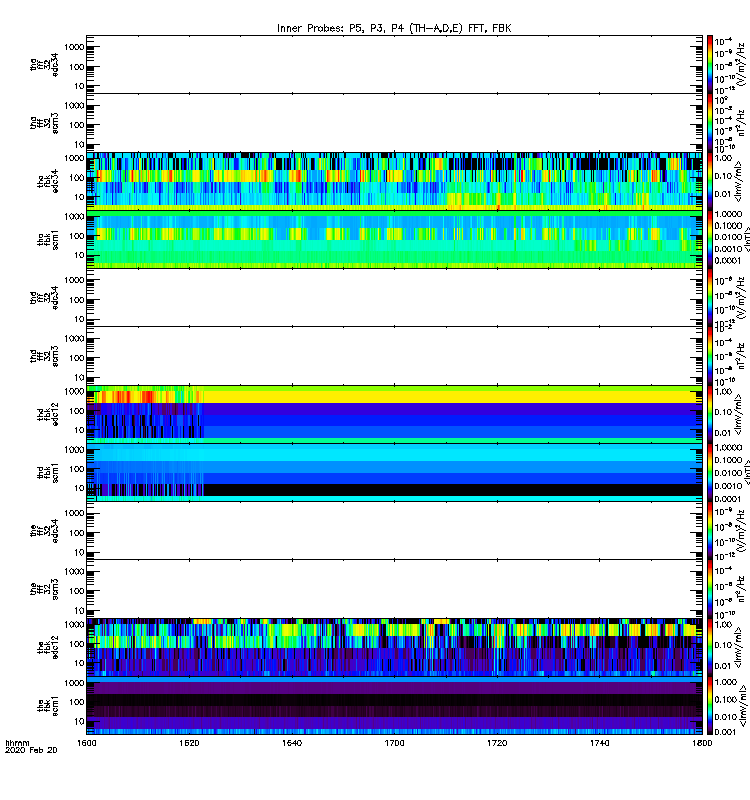Click the tha fbk edc34 spectrogram panel
This screenshot has height=800, width=750.
[x=394, y=181]
